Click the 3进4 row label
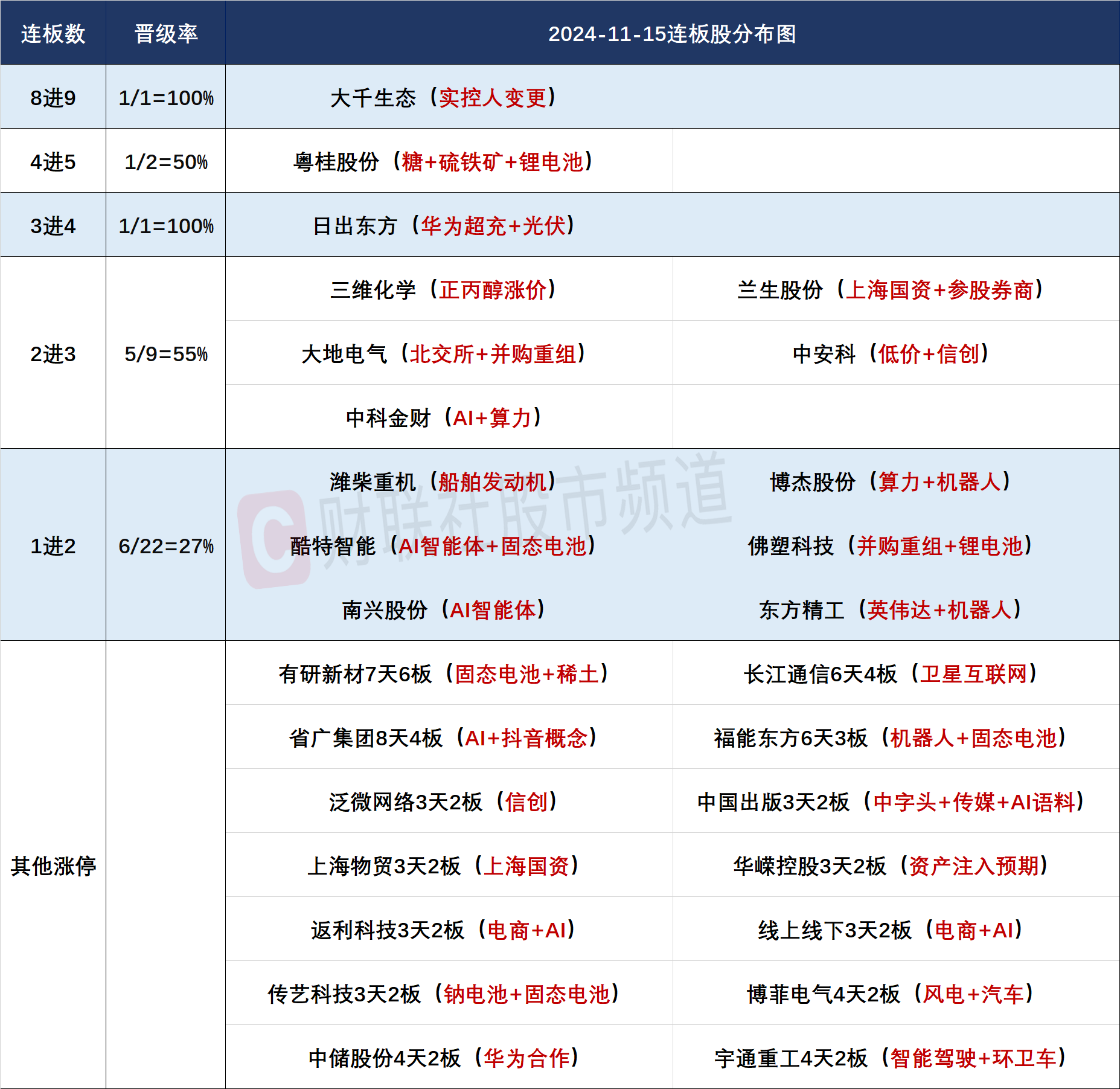The image size is (1120, 1089). tap(53, 226)
